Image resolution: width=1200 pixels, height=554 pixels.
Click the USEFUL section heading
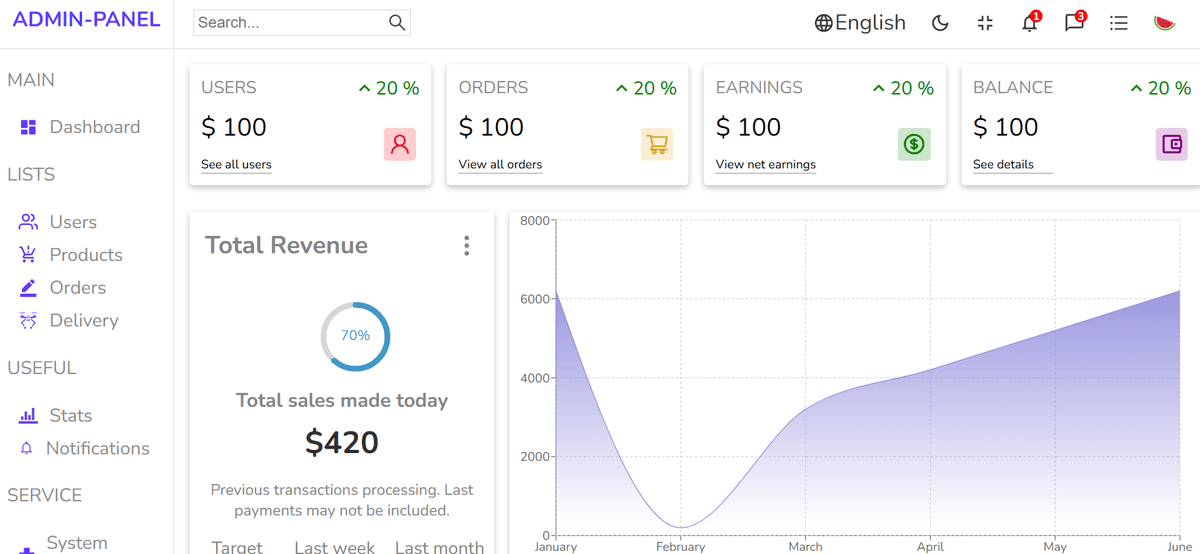click(42, 368)
